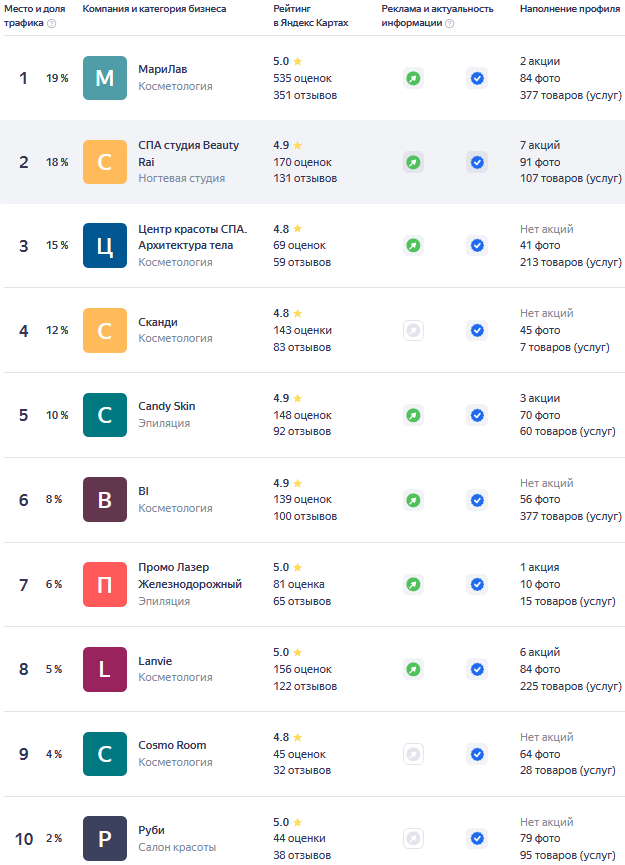Click '2 акции' for МариЛав

pyautogui.click(x=540, y=61)
